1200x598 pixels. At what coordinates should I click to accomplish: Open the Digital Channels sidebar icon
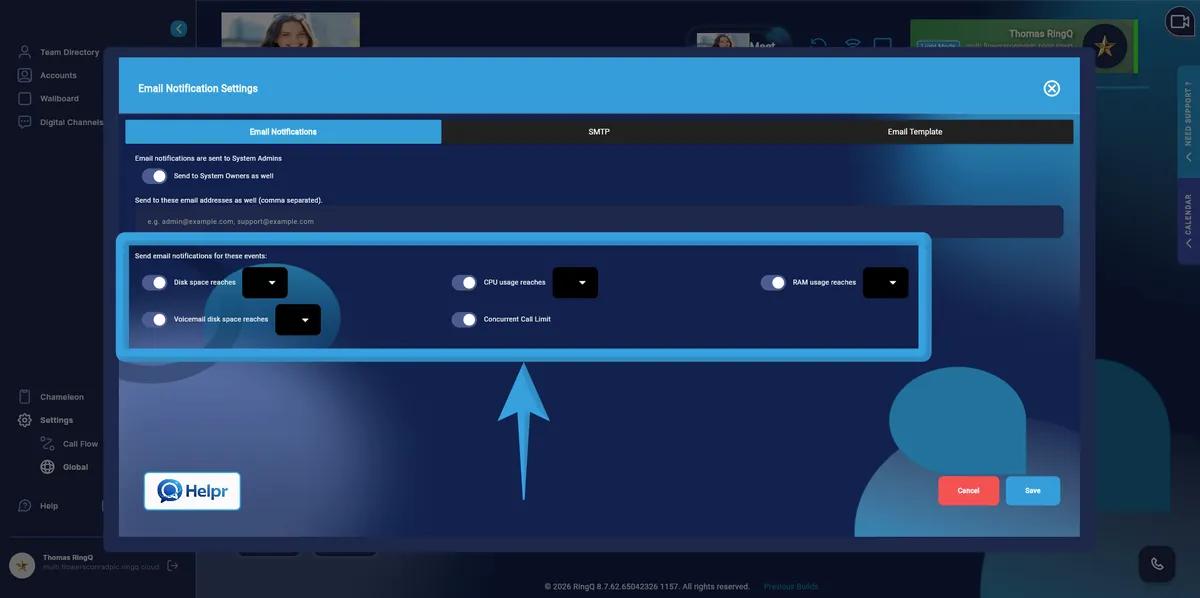tap(25, 122)
